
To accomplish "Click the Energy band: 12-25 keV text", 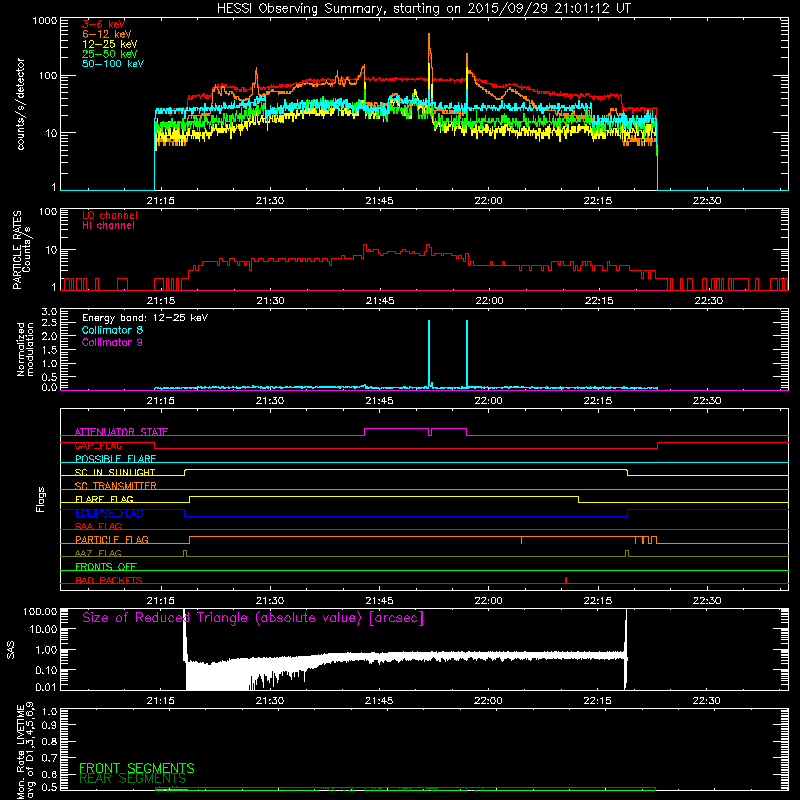I will 145,318.
